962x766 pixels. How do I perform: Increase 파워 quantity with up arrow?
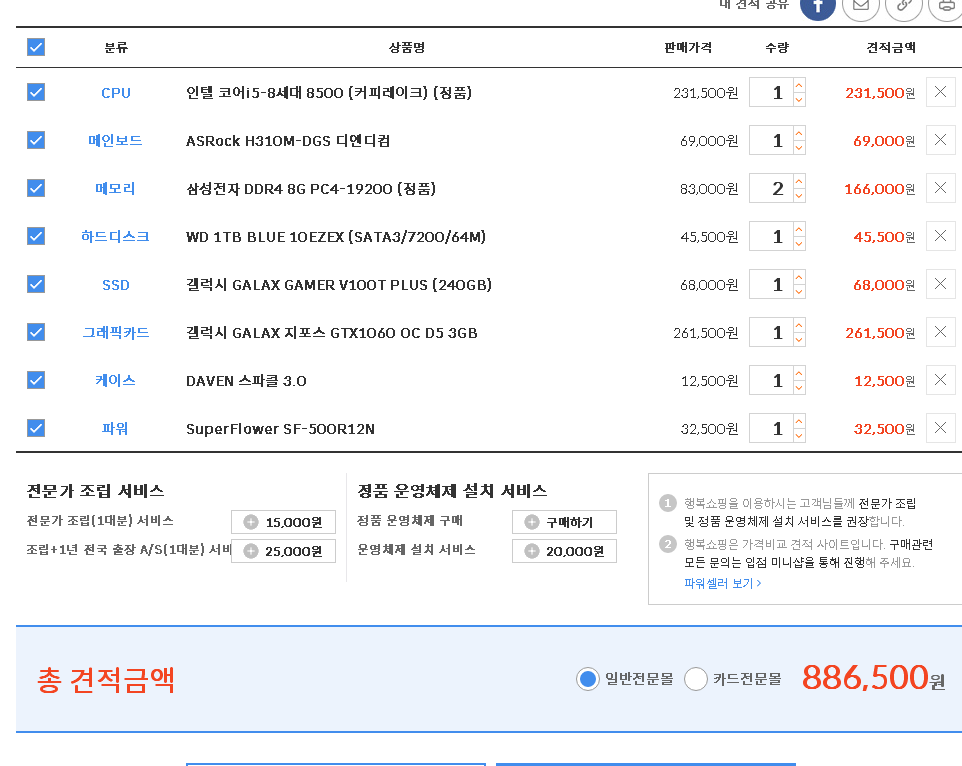click(x=799, y=421)
